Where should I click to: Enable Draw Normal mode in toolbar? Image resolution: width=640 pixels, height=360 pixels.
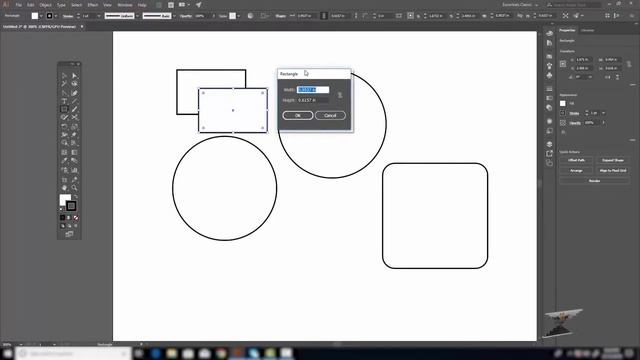[63, 226]
